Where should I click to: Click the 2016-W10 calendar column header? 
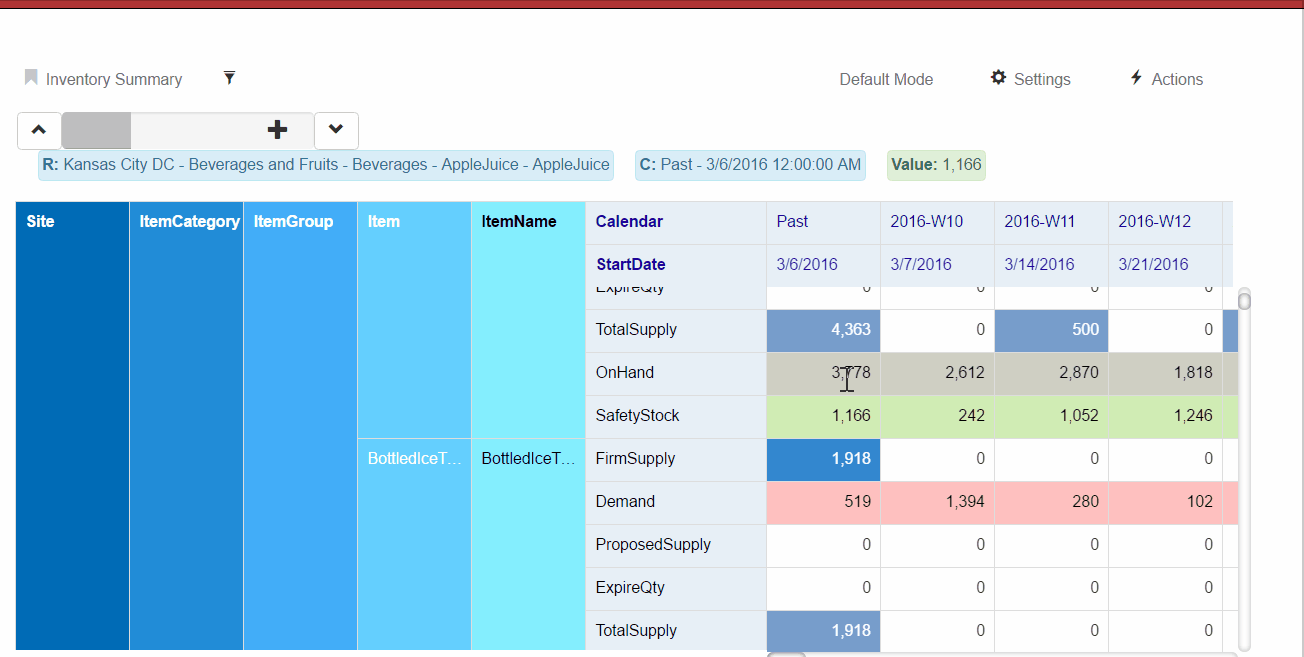point(927,221)
